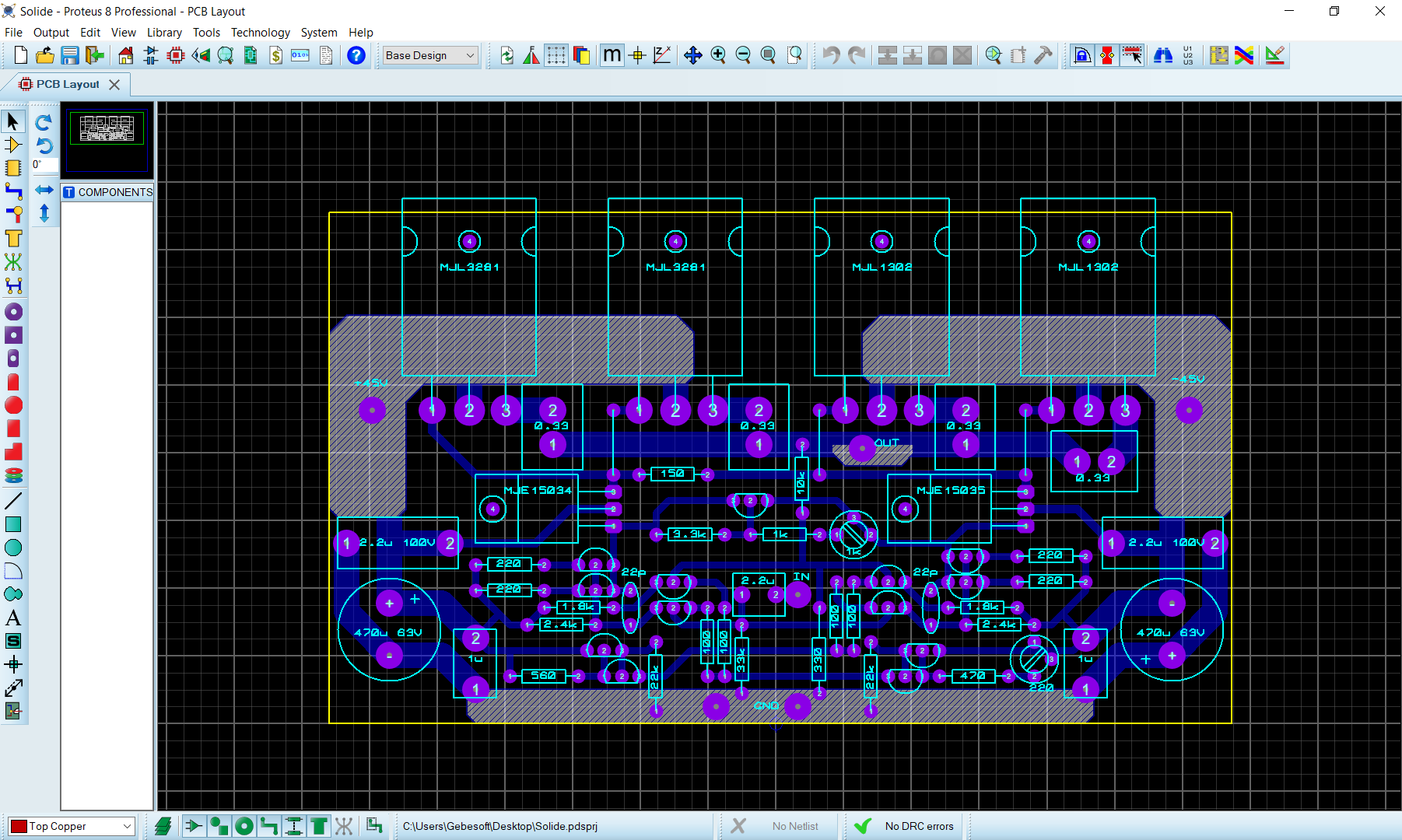Click the Save Project disk icon

click(70, 55)
